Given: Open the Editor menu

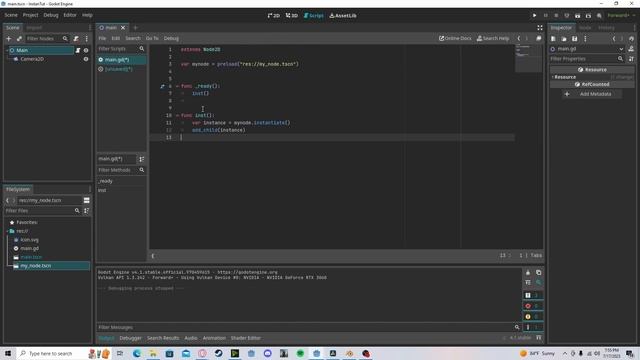Looking at the screenshot, I should point(70,15).
